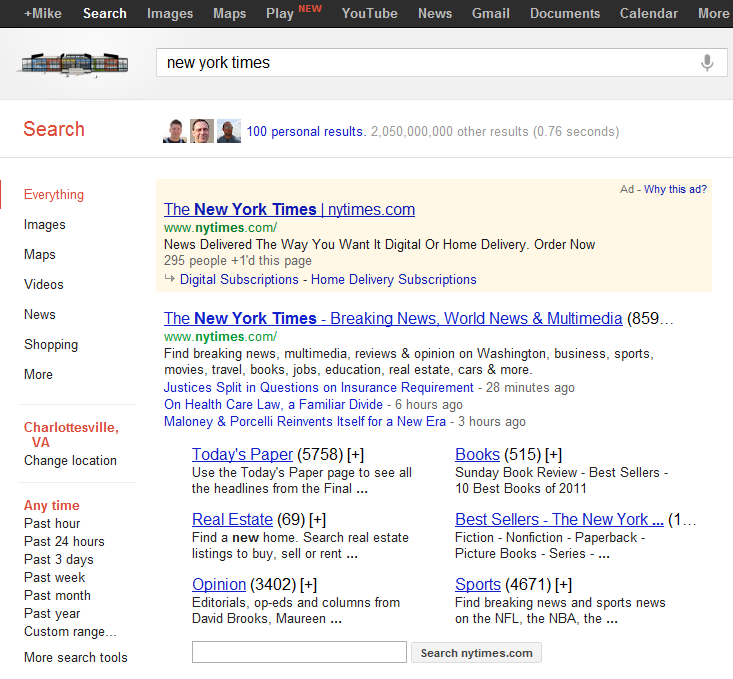Viewport: 733px width, 679px height.
Task: Limit results to Past hour
Action: [52, 523]
